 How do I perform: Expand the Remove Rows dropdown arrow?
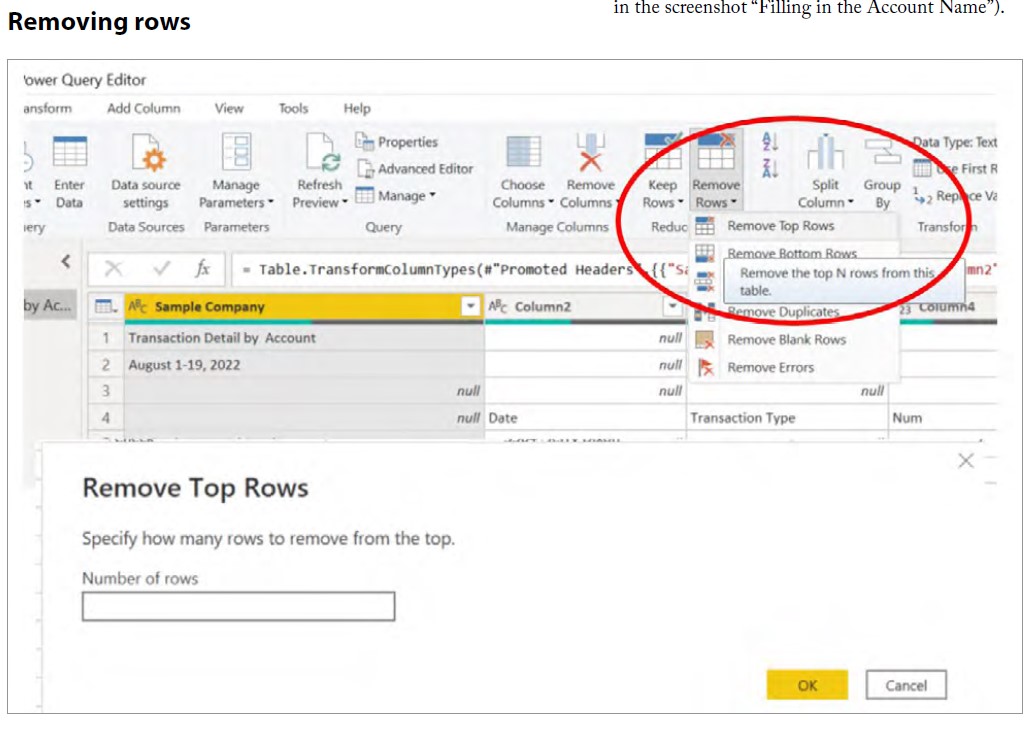pyautogui.click(x=734, y=202)
